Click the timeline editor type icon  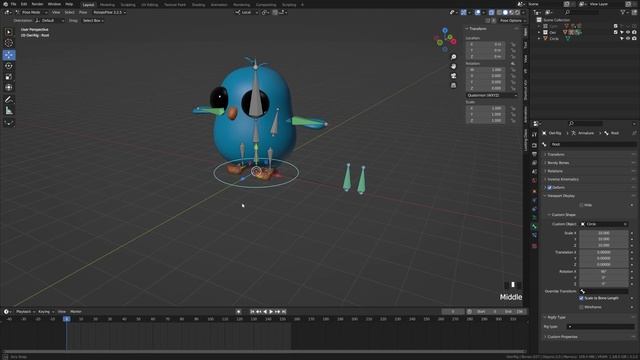[7, 311]
